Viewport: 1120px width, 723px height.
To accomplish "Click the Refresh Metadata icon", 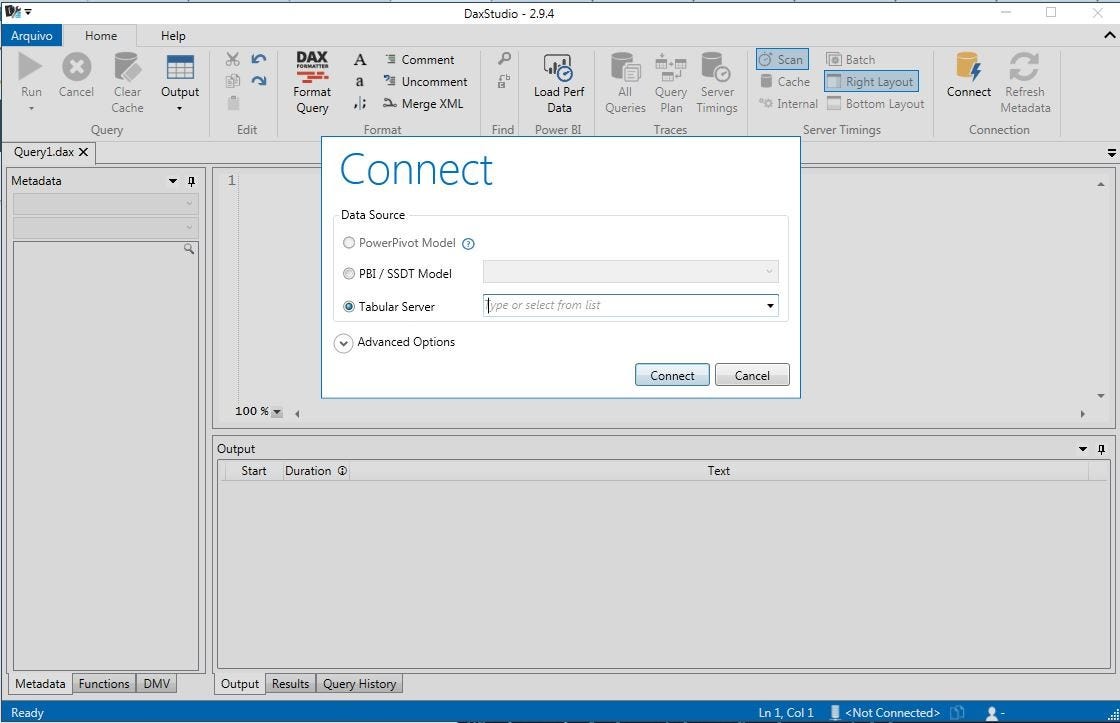I will (x=1024, y=66).
